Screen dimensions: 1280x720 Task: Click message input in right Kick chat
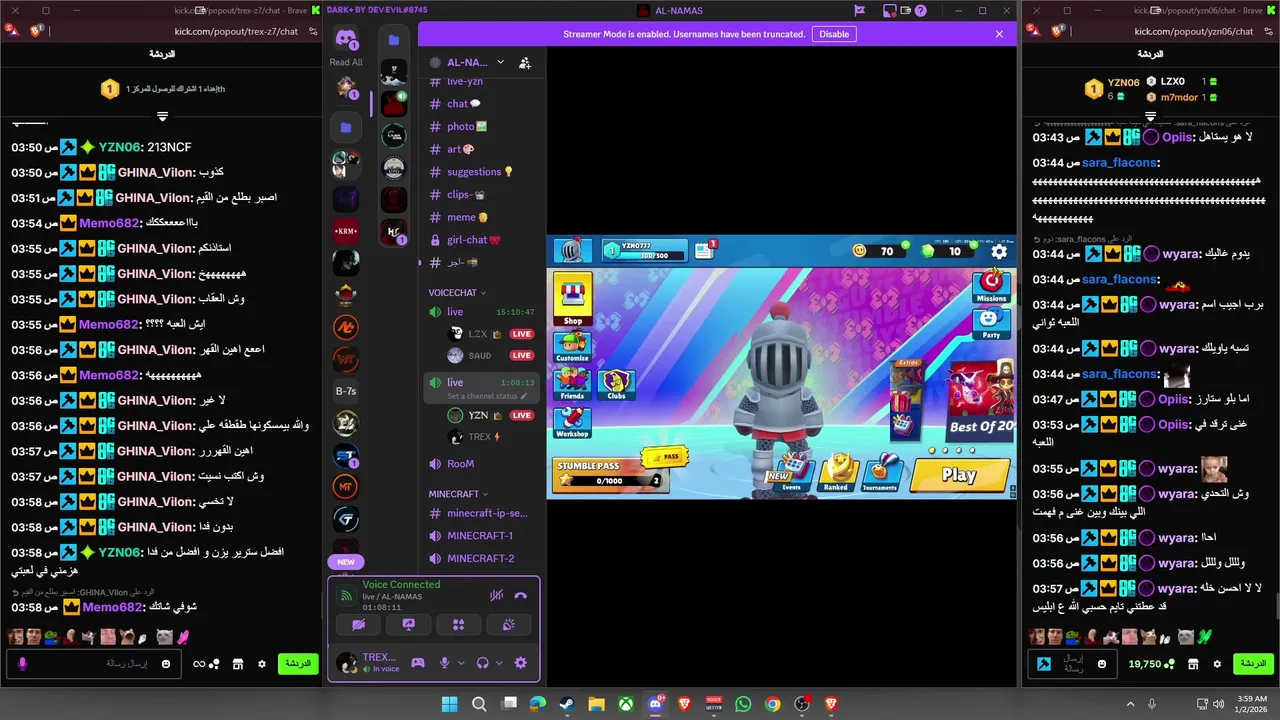(1074, 663)
